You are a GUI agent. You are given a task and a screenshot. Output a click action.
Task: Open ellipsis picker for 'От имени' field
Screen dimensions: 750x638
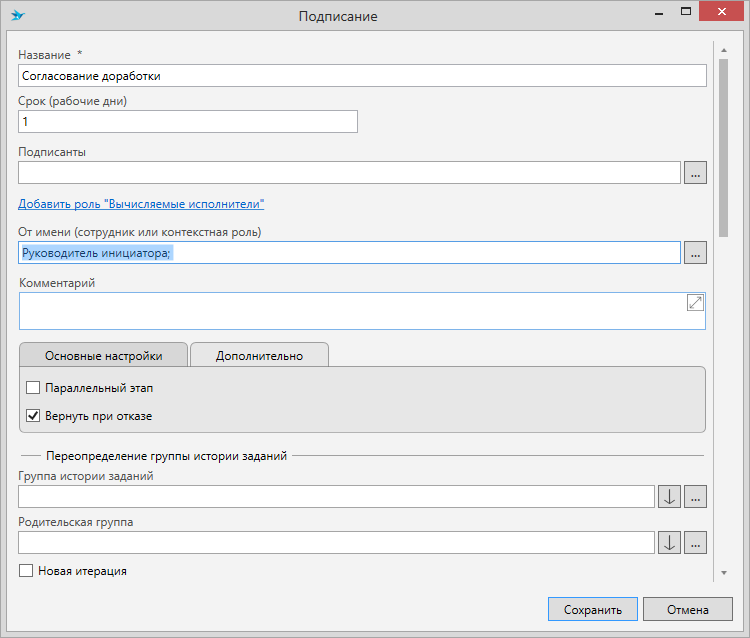click(x=695, y=252)
